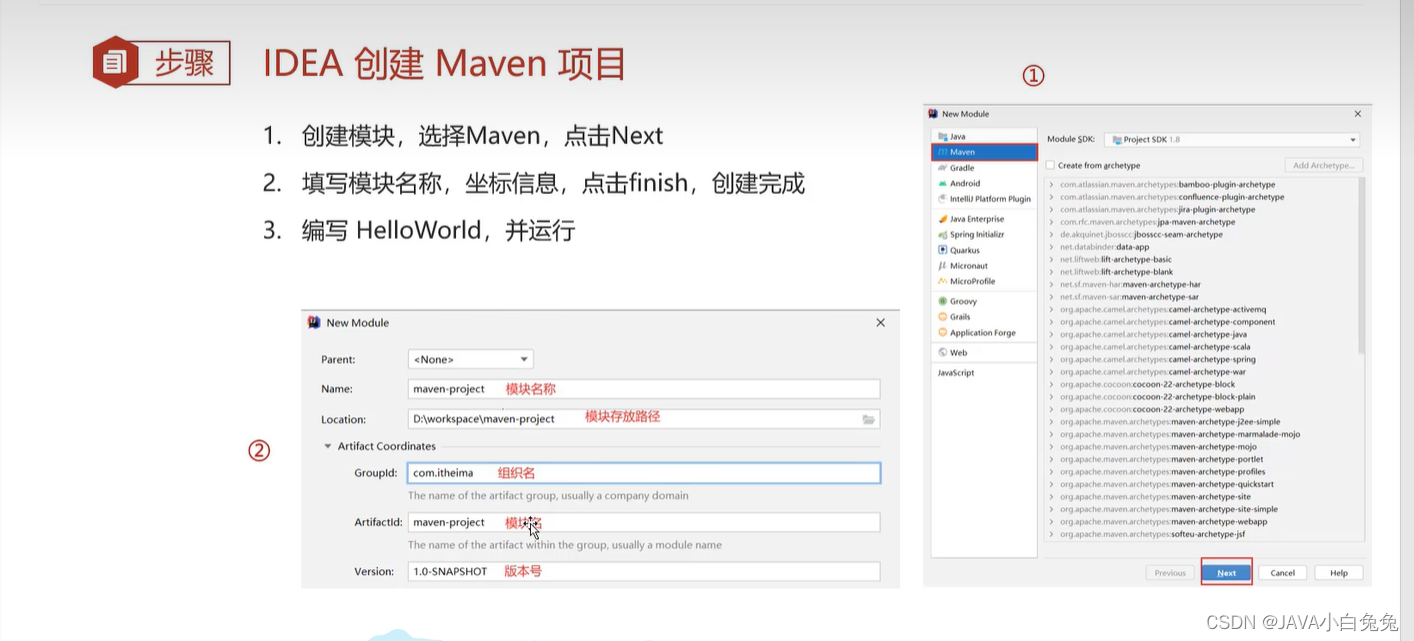
Task: Select maven-archetype-marmalade-mojo entry
Action: pyautogui.click(x=1180, y=435)
